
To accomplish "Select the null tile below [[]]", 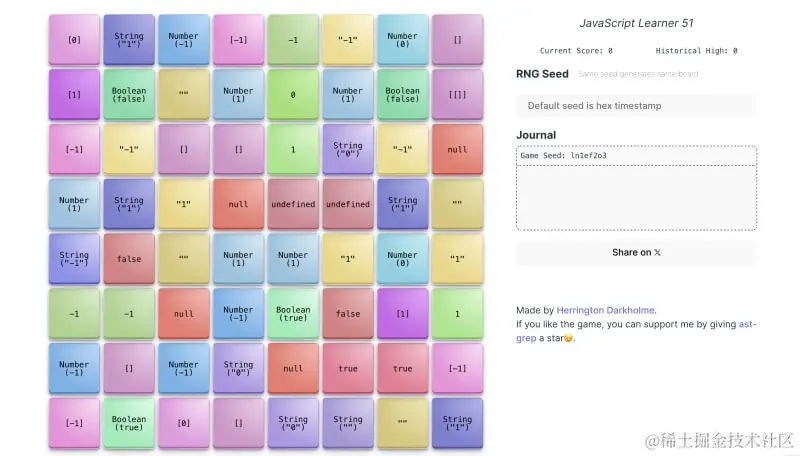I will pos(457,149).
